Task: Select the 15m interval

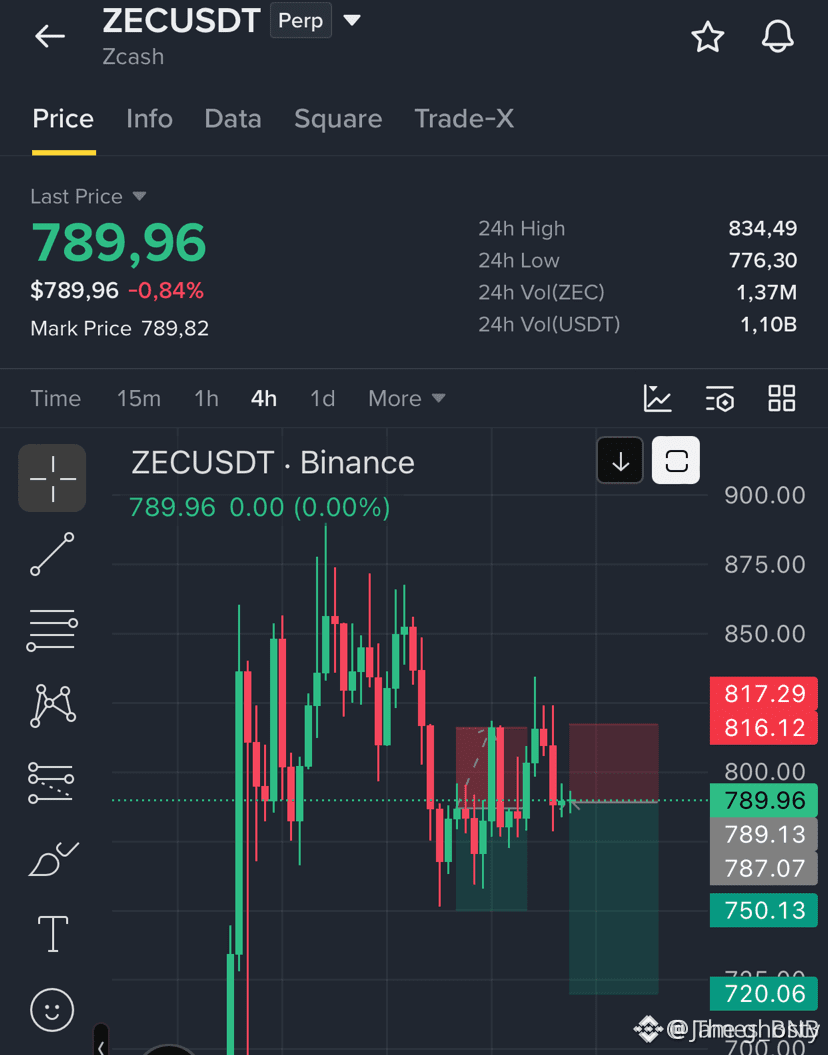Action: [x=139, y=398]
